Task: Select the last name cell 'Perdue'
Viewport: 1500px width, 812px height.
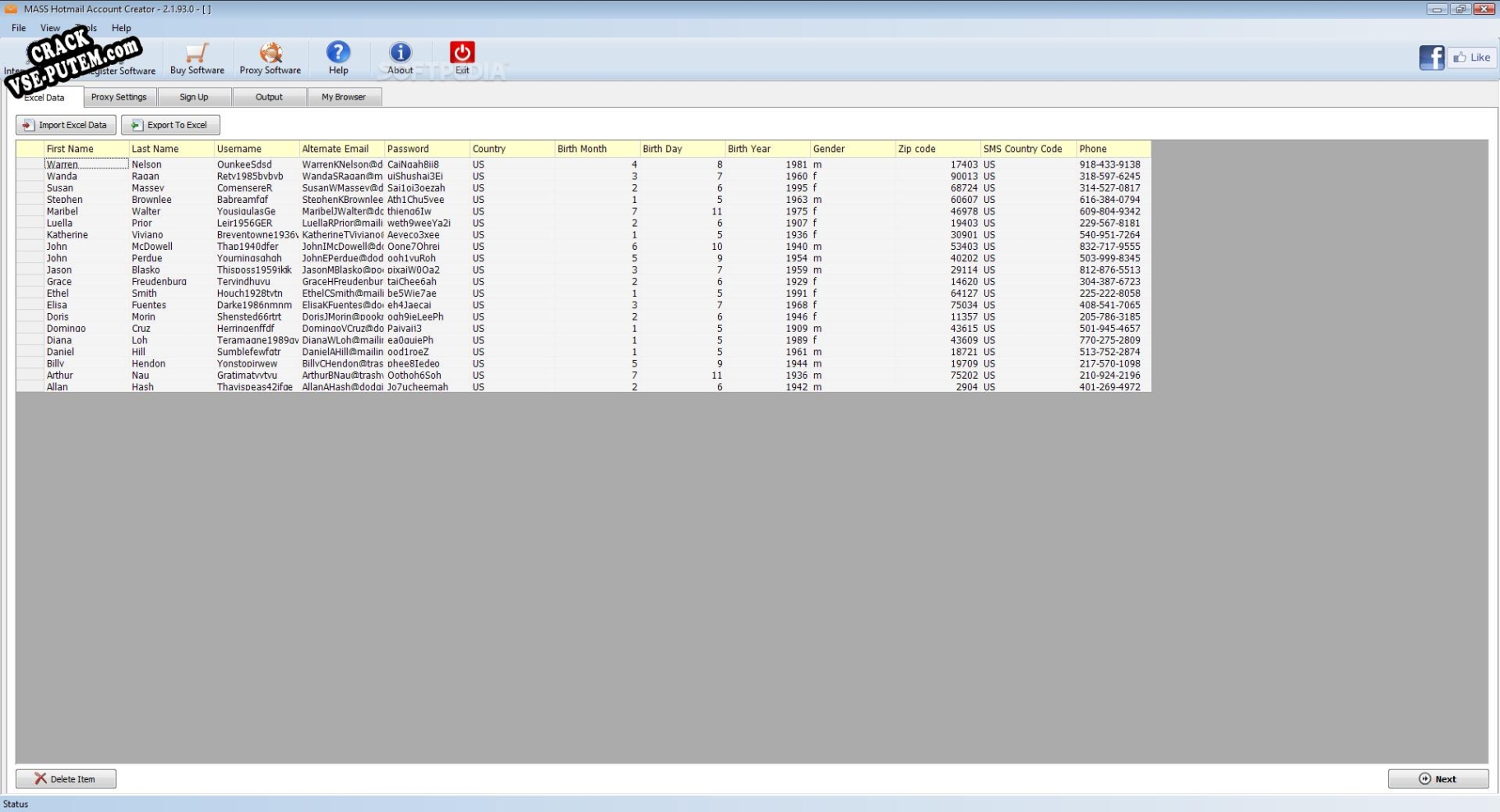Action: 171,258
